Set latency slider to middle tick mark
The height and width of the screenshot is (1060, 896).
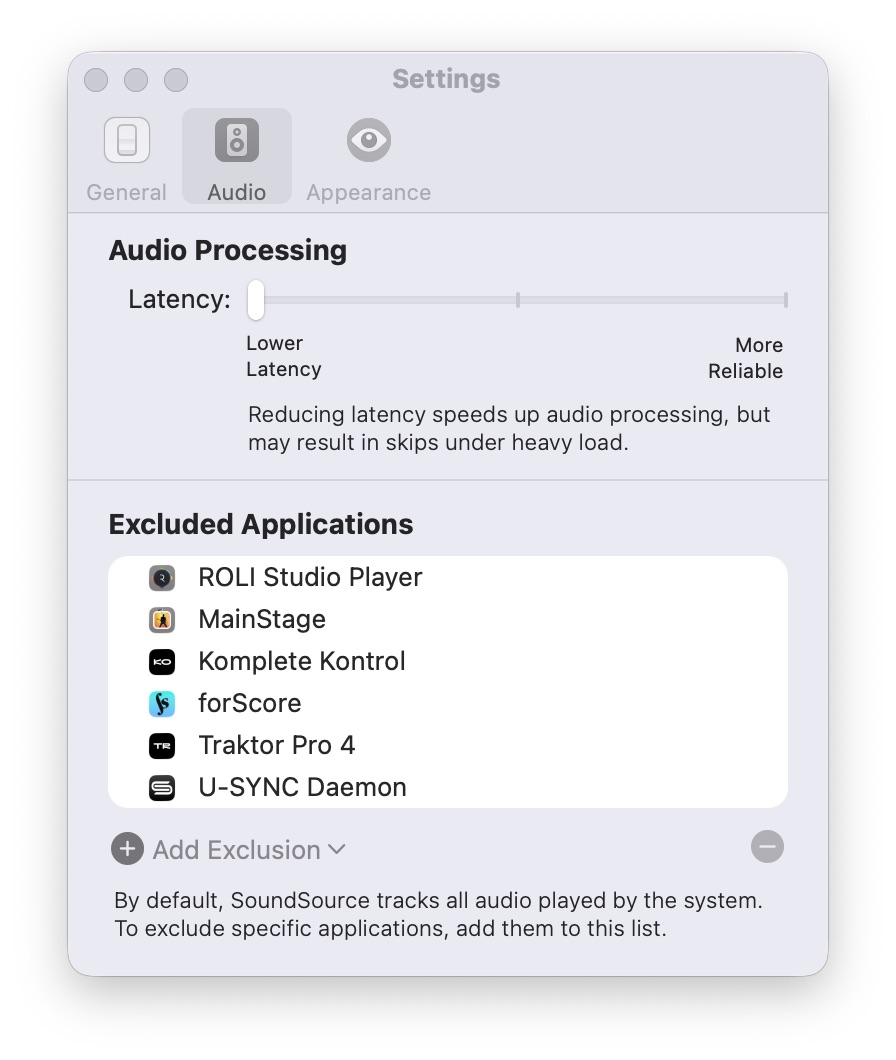(x=517, y=299)
